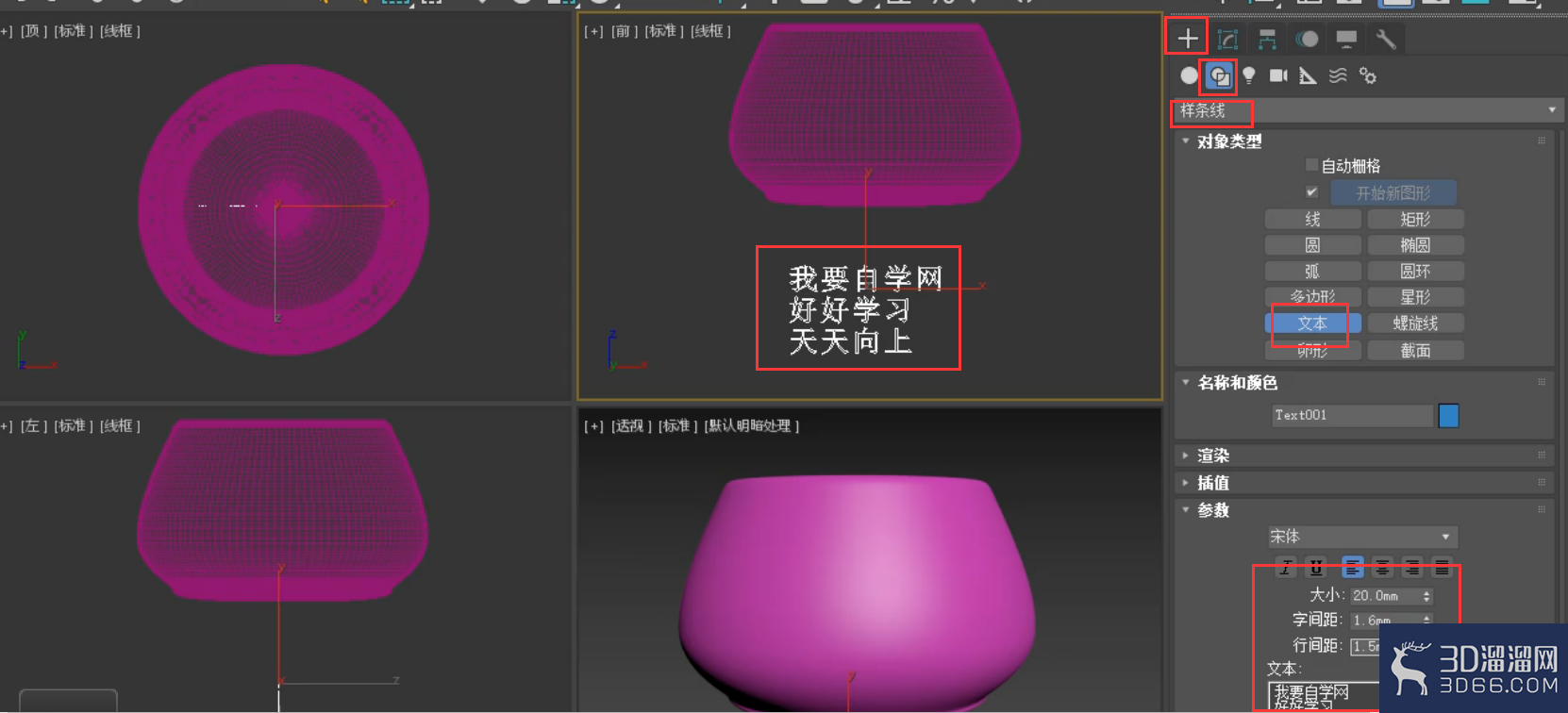Click inside the 文本 text entry box
Screen dimensions: 1568x713
point(1324,696)
